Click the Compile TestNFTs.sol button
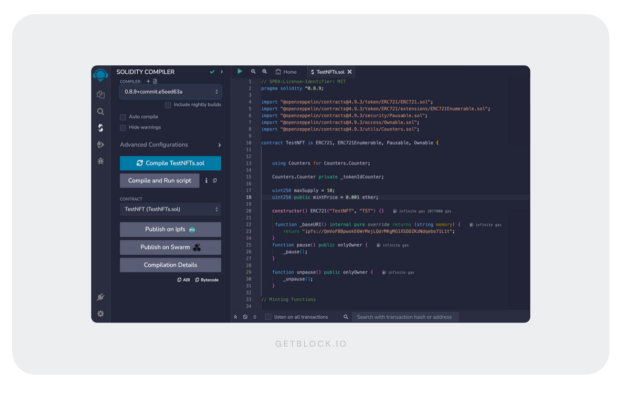Image resolution: width=633 pixels, height=393 pixels. 170,163
